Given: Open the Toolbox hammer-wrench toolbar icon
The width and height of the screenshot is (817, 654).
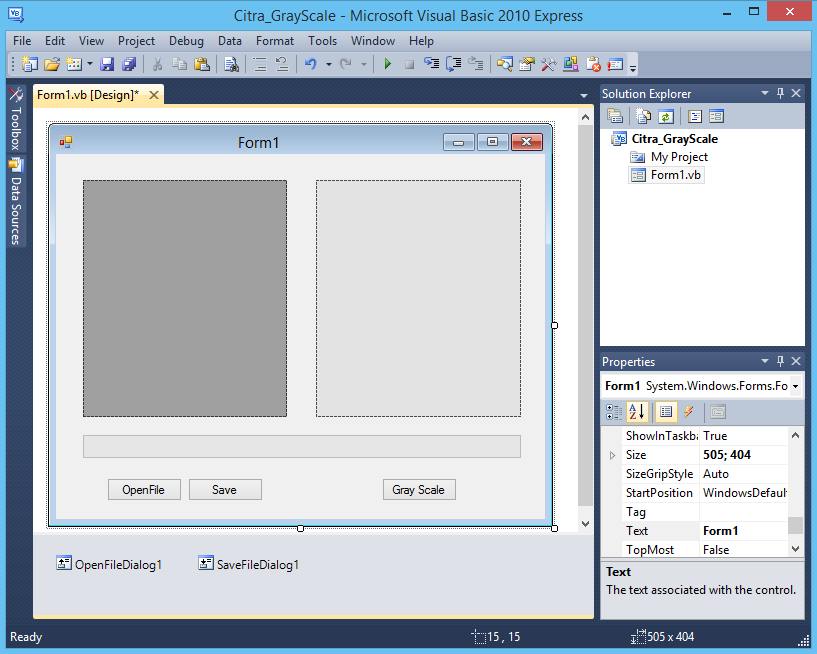Looking at the screenshot, I should 549,64.
